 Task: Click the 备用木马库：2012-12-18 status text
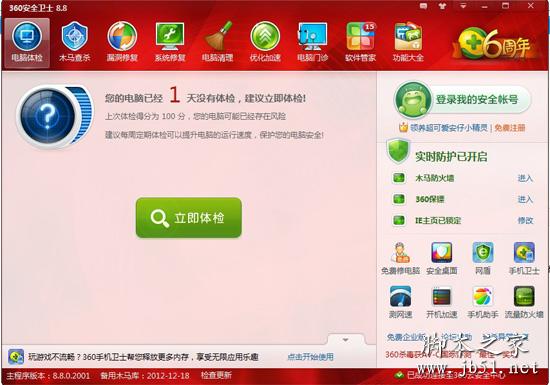(x=145, y=376)
